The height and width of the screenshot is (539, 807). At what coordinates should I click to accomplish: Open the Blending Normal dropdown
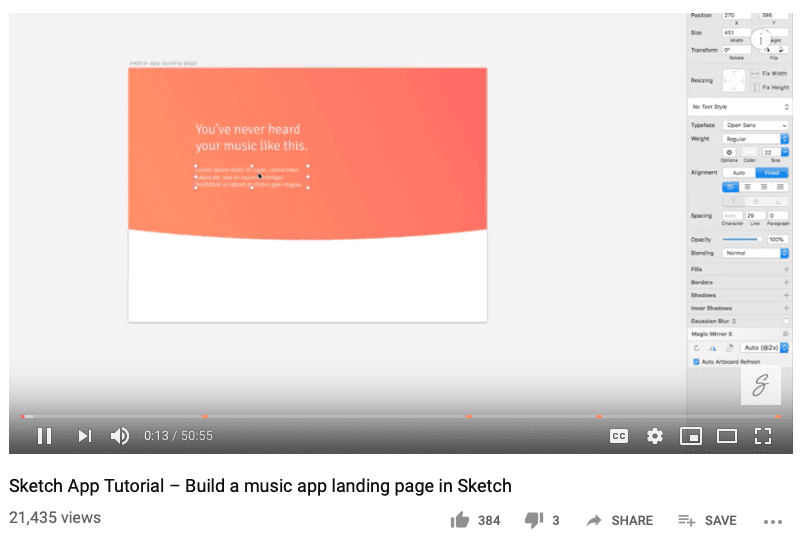[756, 253]
